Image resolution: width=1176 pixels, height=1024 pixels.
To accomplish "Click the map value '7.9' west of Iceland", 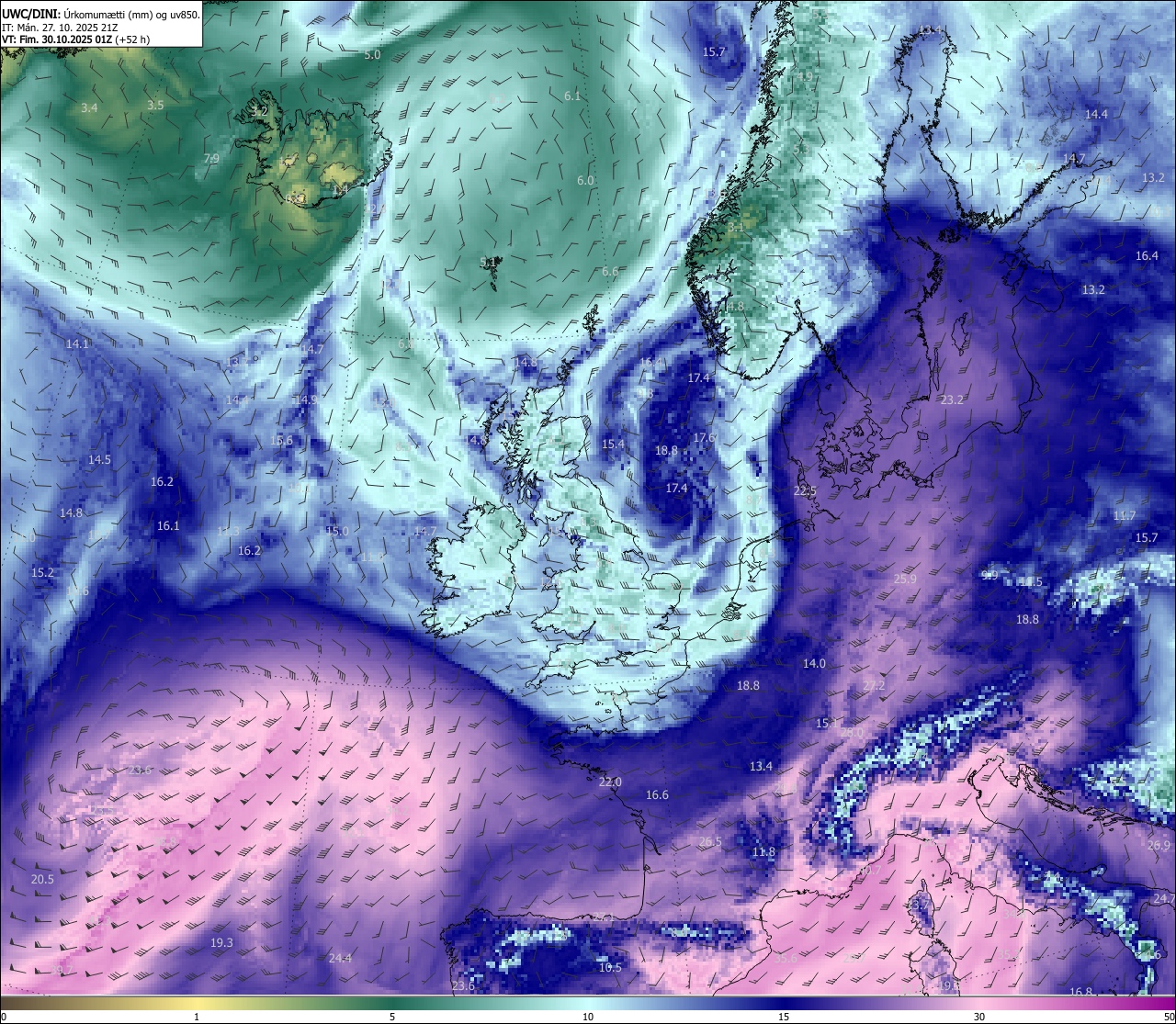I will click(x=211, y=159).
